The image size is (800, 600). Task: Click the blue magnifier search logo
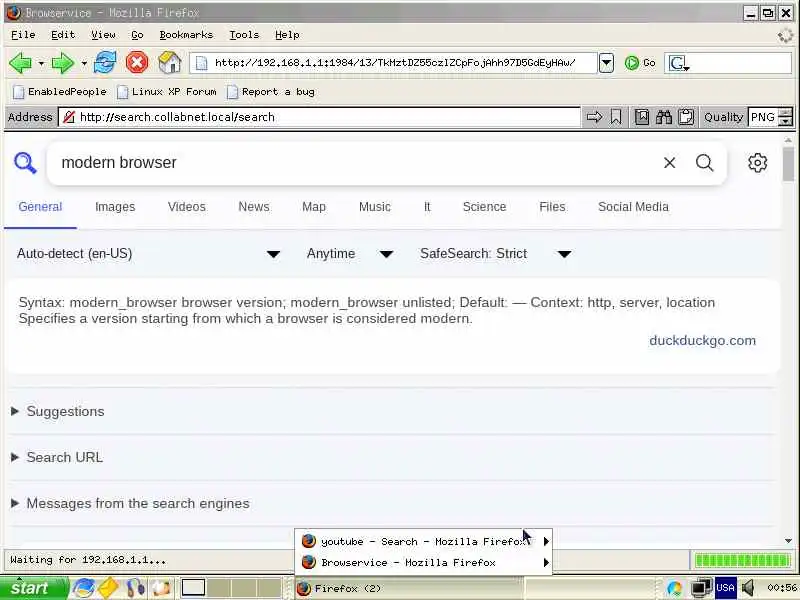point(25,163)
